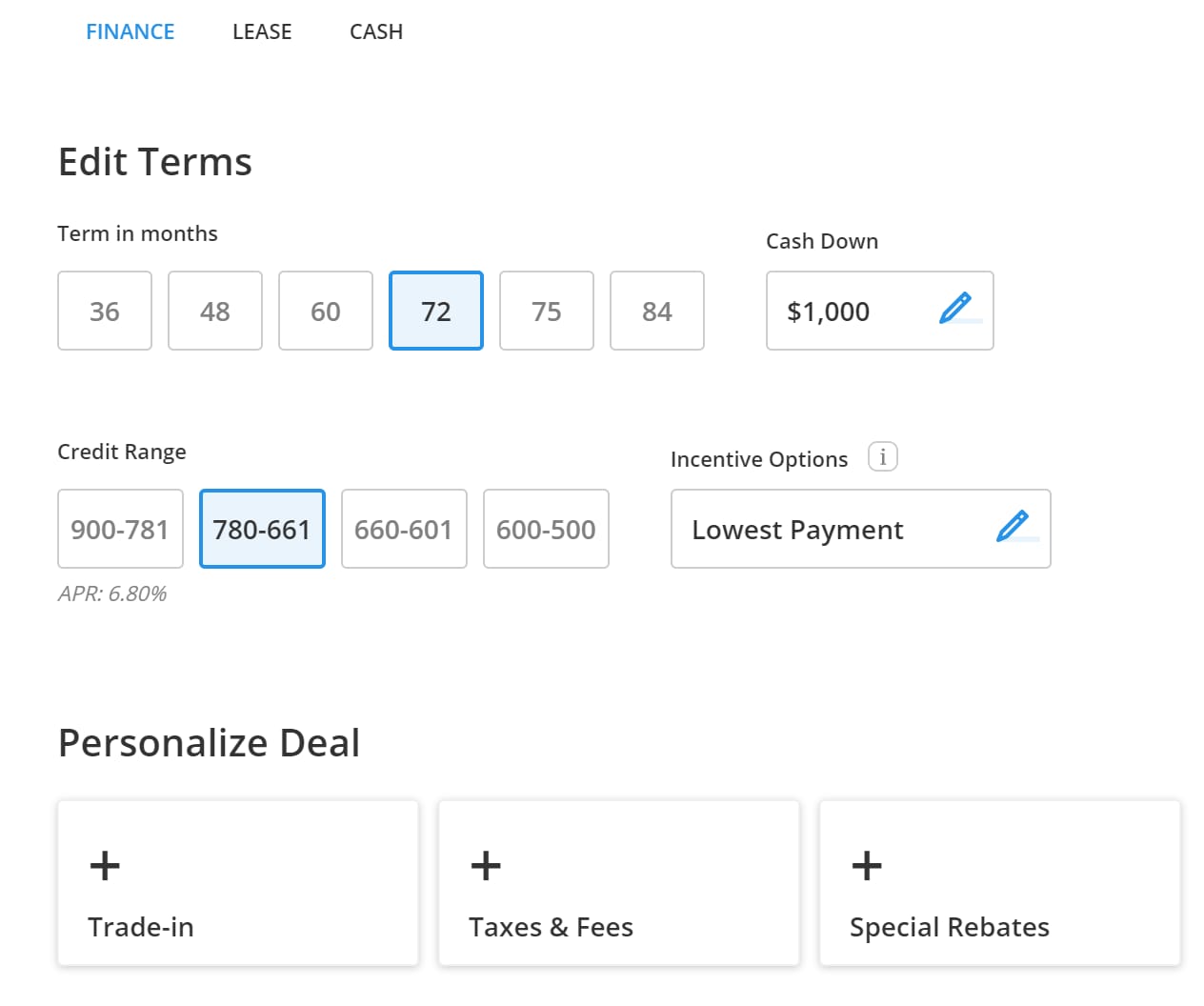The width and height of the screenshot is (1204, 1006).
Task: Click the plus icon on Taxes & Fees
Action: [486, 866]
